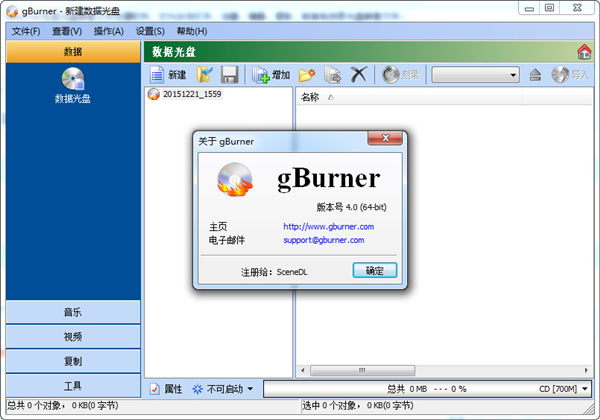Save the compilation with the floppy icon

coord(230,75)
